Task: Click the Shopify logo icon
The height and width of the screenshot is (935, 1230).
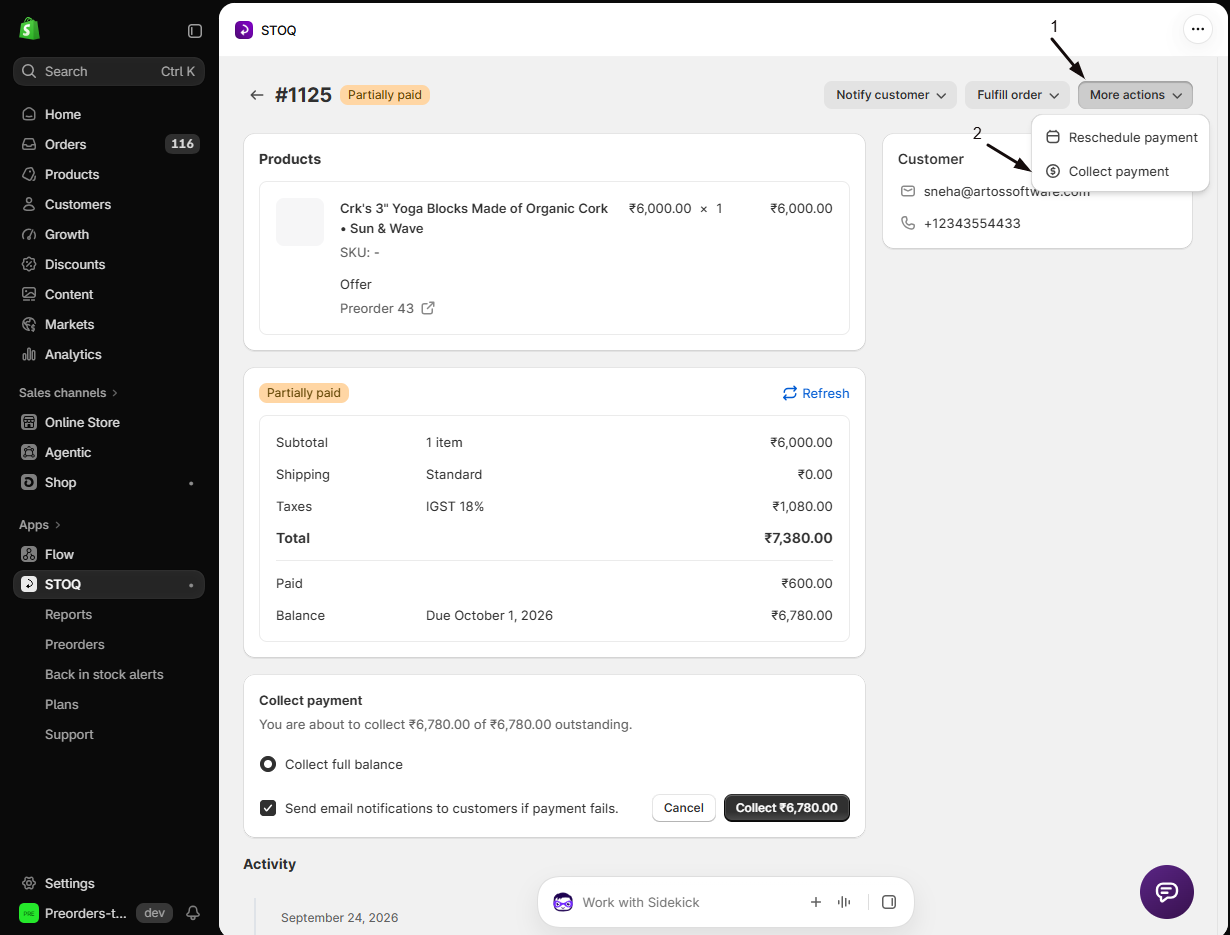Action: point(29,29)
